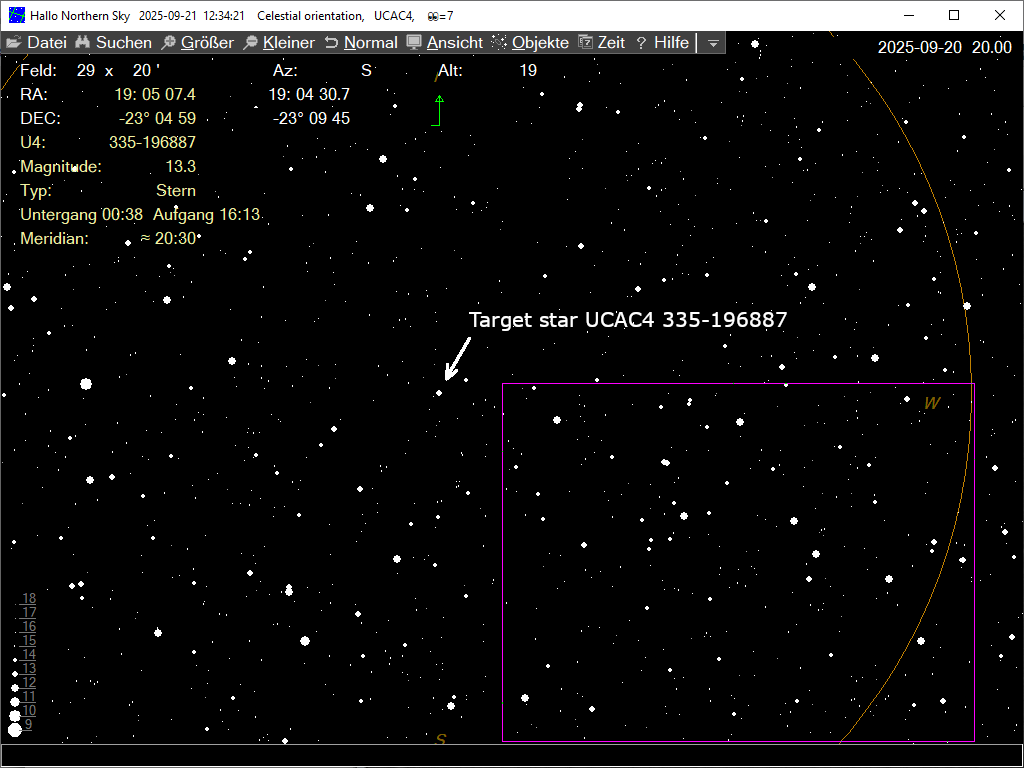Pick magnitude 9 in the brightness scale
Image resolution: width=1024 pixels, height=768 pixels.
click(28, 724)
